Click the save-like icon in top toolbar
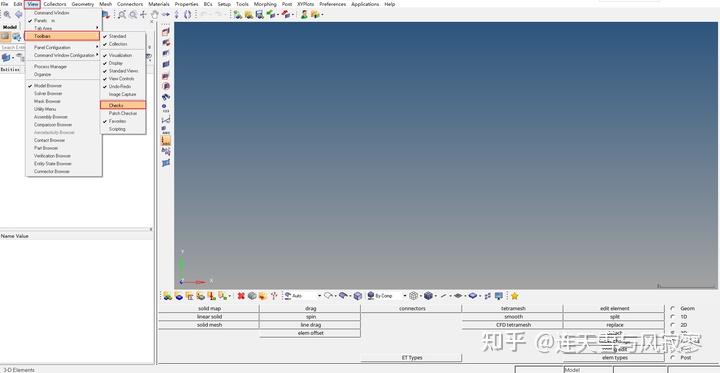This screenshot has height=373, width=720. click(x=259, y=14)
